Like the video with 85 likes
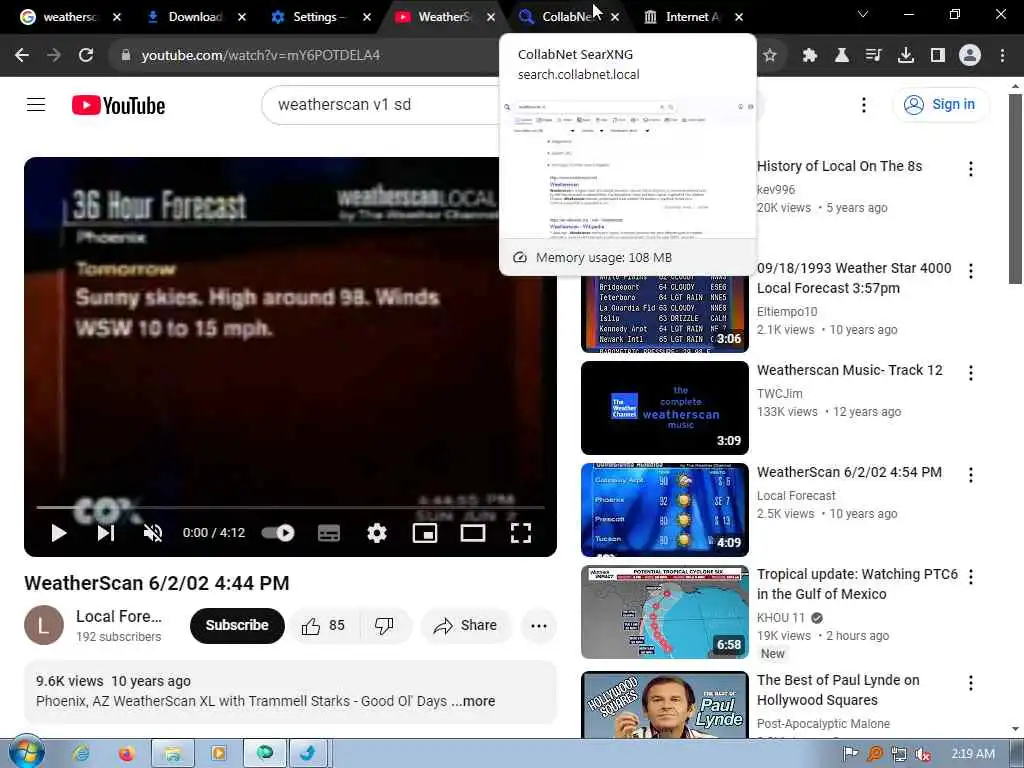Image resolution: width=1024 pixels, height=768 pixels. (x=323, y=626)
